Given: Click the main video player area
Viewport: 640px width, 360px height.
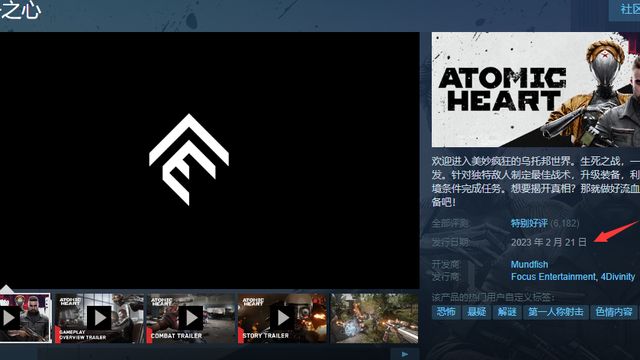Looking at the screenshot, I should click(x=210, y=160).
